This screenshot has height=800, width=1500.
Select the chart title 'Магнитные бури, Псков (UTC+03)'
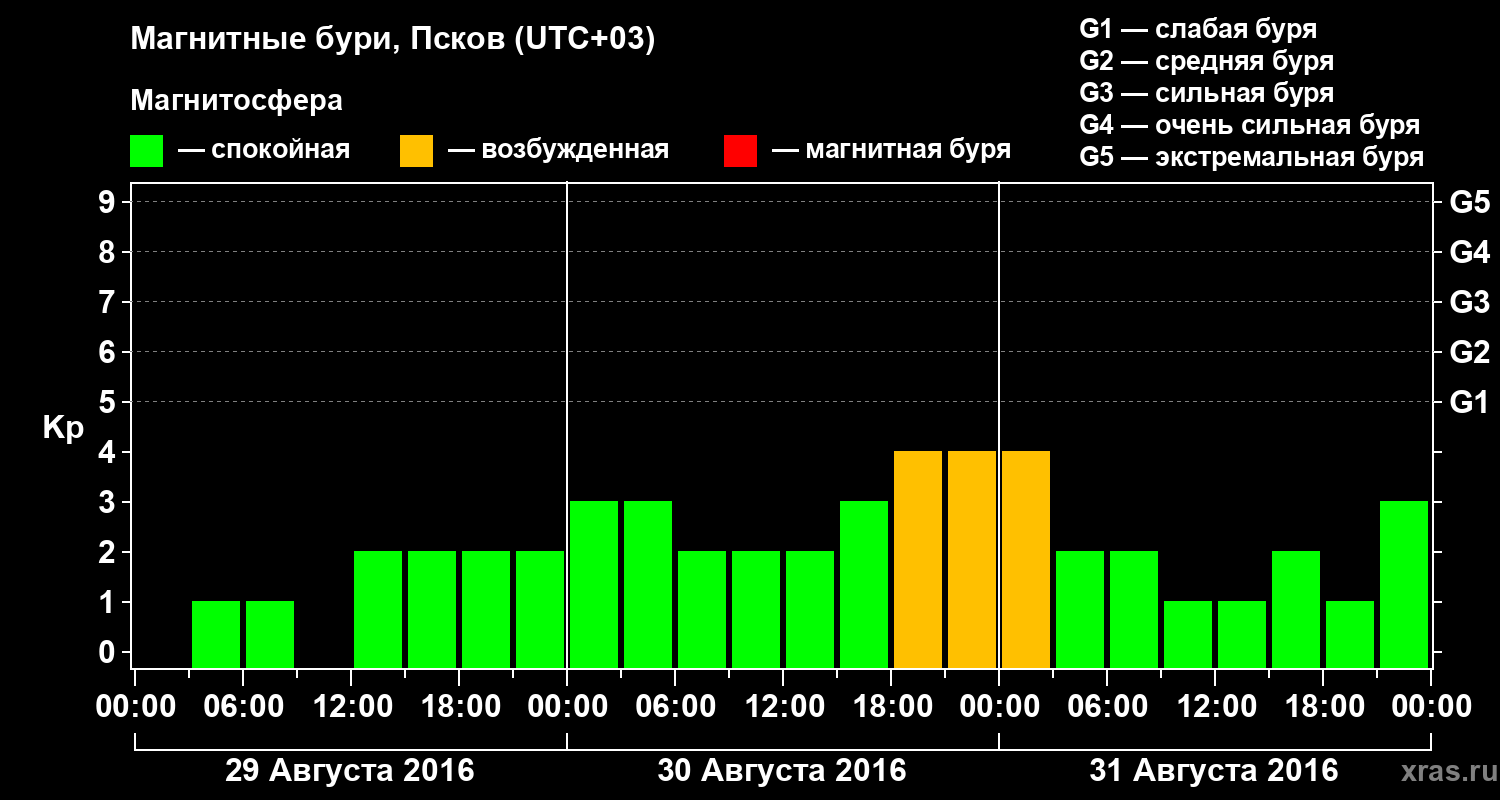tap(393, 40)
